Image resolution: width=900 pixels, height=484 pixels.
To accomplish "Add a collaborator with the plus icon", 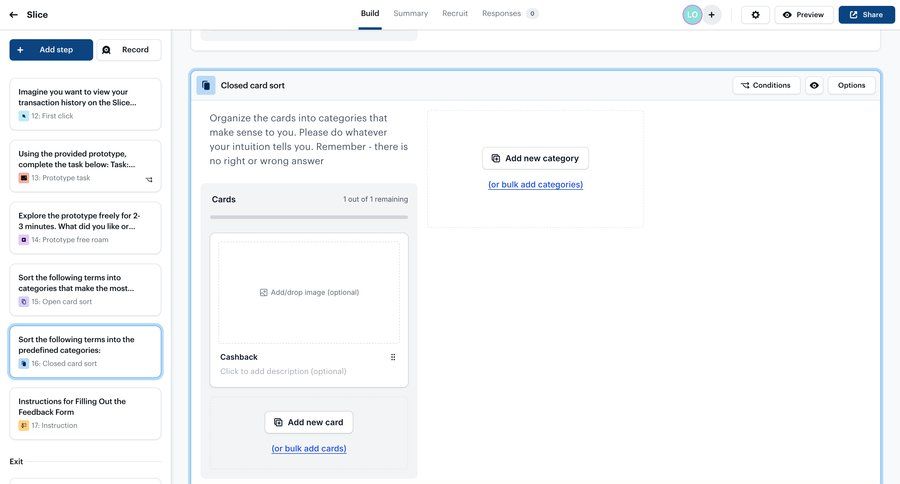I will pyautogui.click(x=711, y=15).
